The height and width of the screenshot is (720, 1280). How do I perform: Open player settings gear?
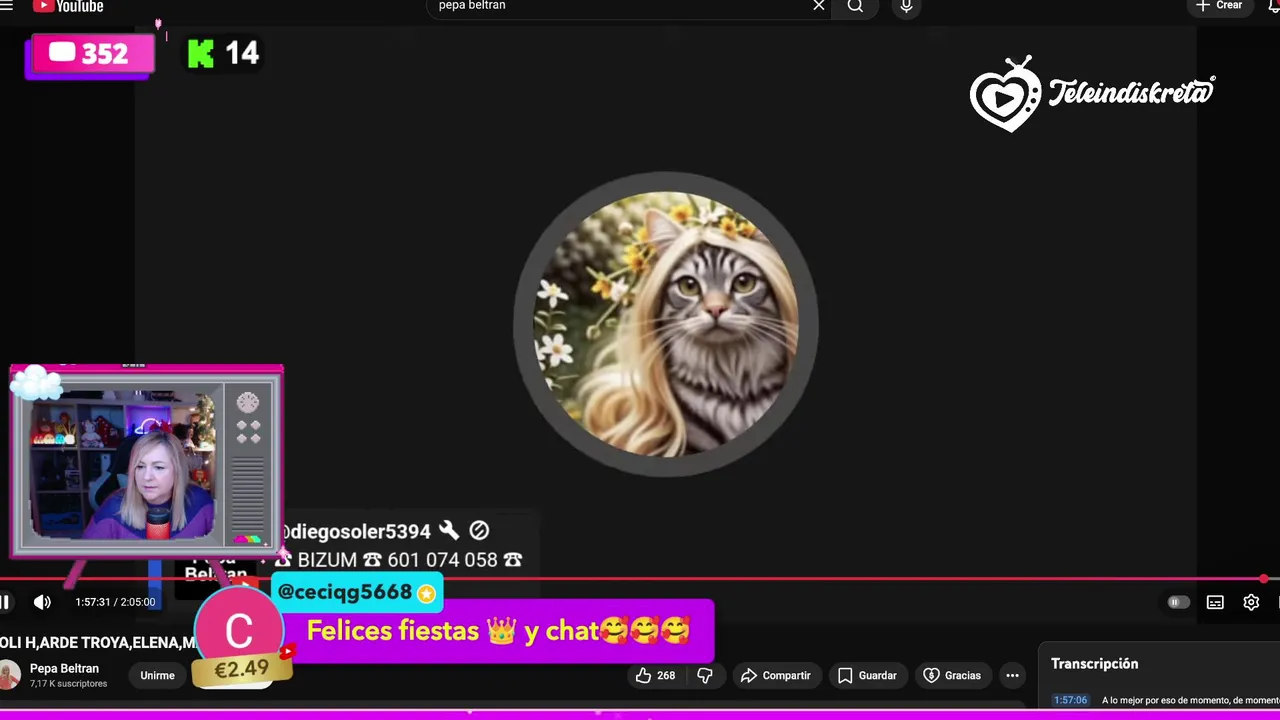(x=1251, y=602)
